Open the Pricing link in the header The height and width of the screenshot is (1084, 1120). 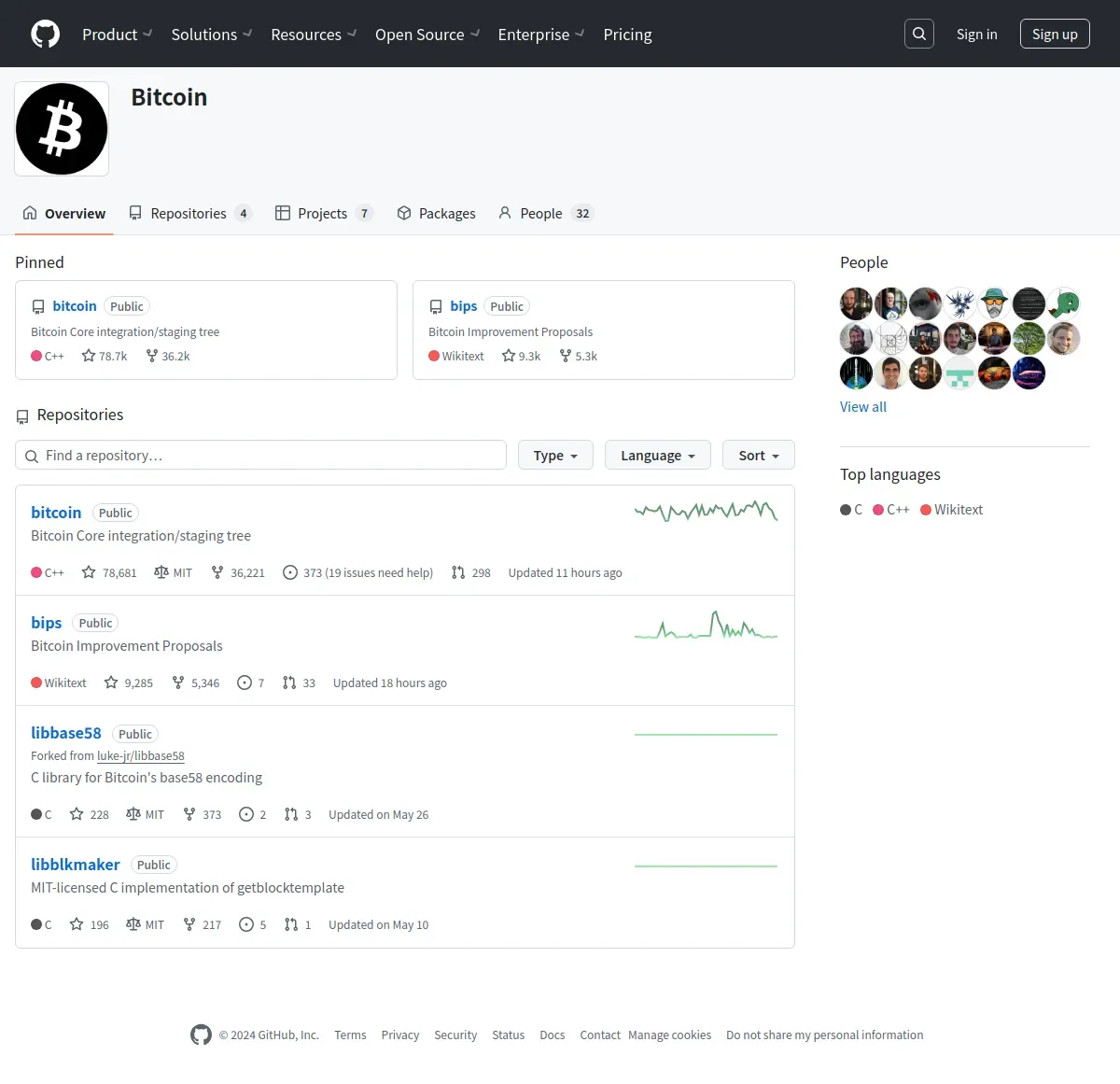click(627, 34)
